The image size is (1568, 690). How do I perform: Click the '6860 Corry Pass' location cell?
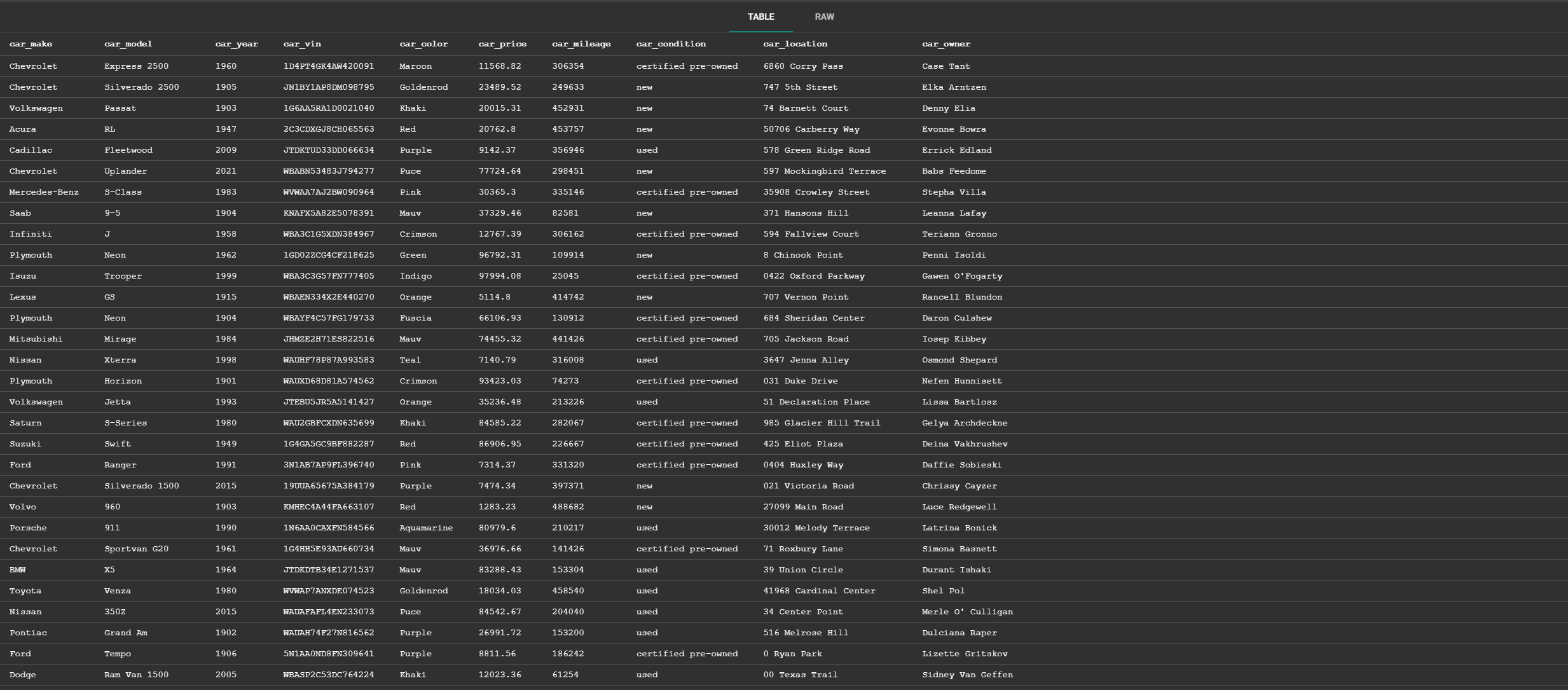(x=803, y=66)
